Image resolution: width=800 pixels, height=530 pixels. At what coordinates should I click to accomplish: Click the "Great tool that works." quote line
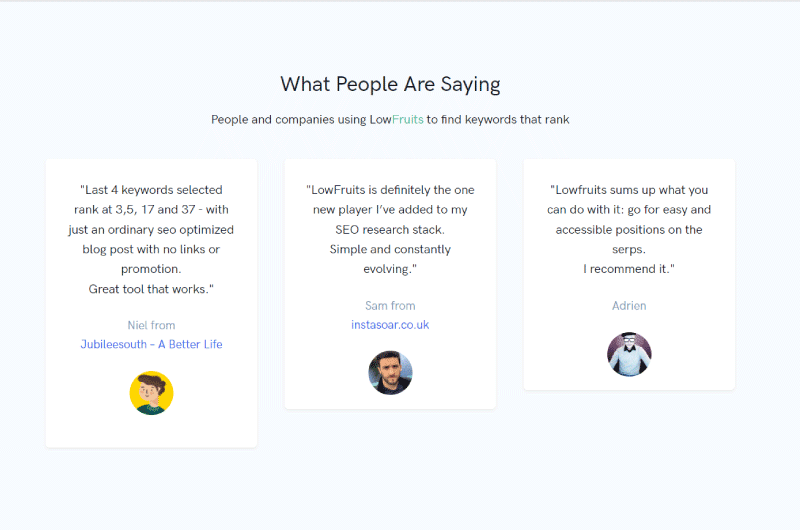point(152,289)
